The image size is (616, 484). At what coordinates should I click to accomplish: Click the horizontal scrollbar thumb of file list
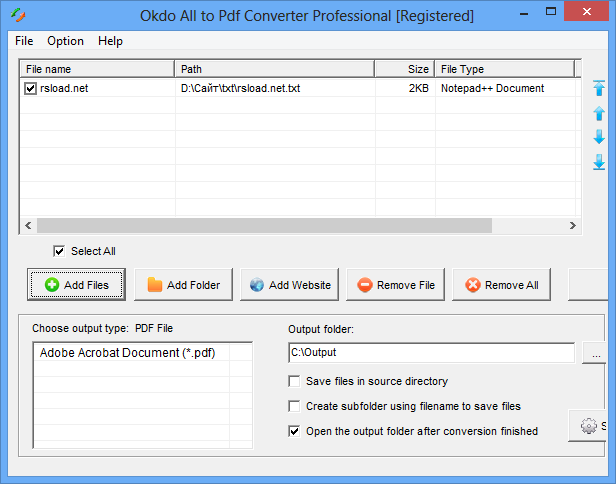[264, 226]
